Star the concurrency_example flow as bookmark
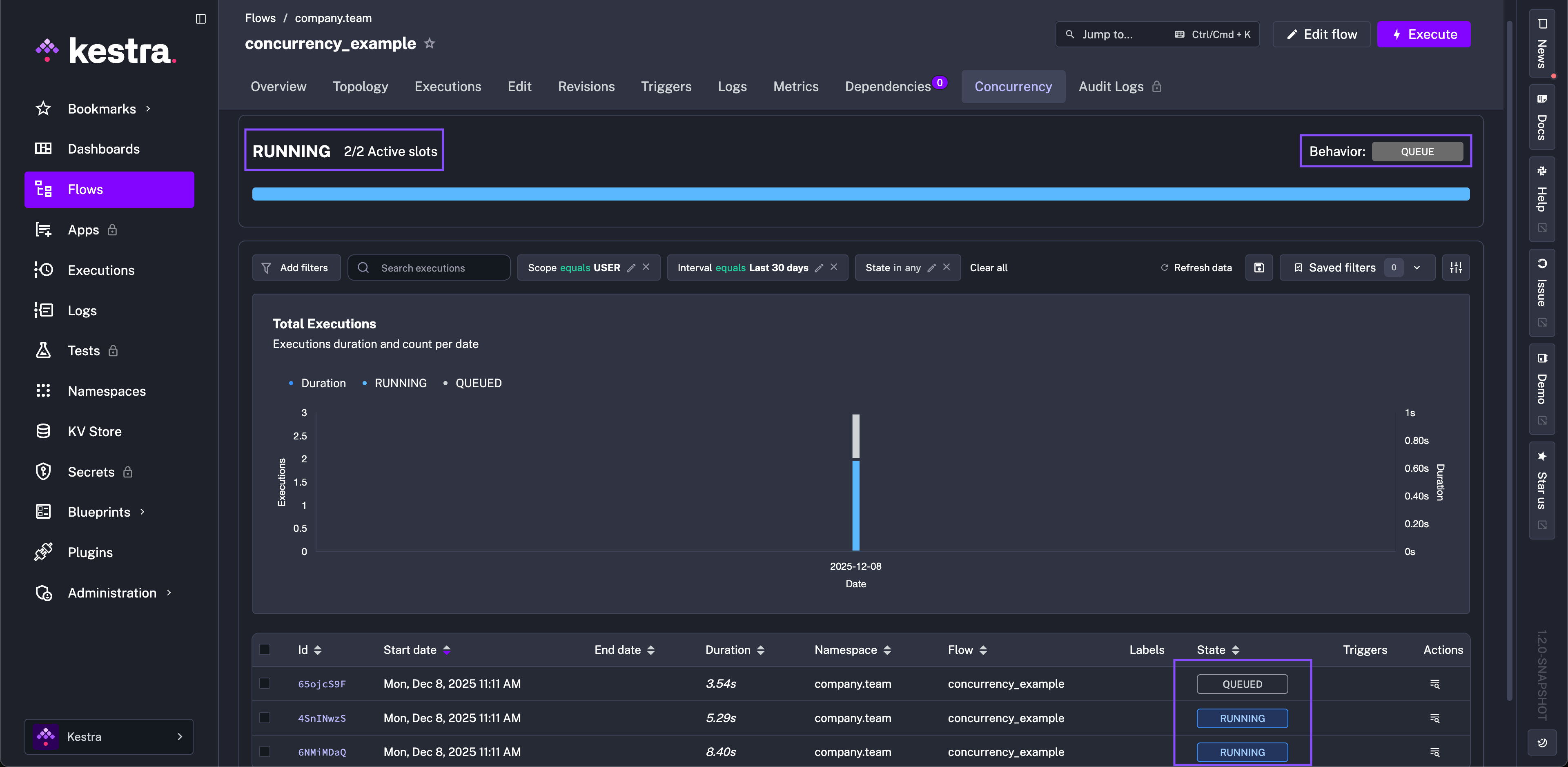The height and width of the screenshot is (767, 1568). click(x=430, y=43)
